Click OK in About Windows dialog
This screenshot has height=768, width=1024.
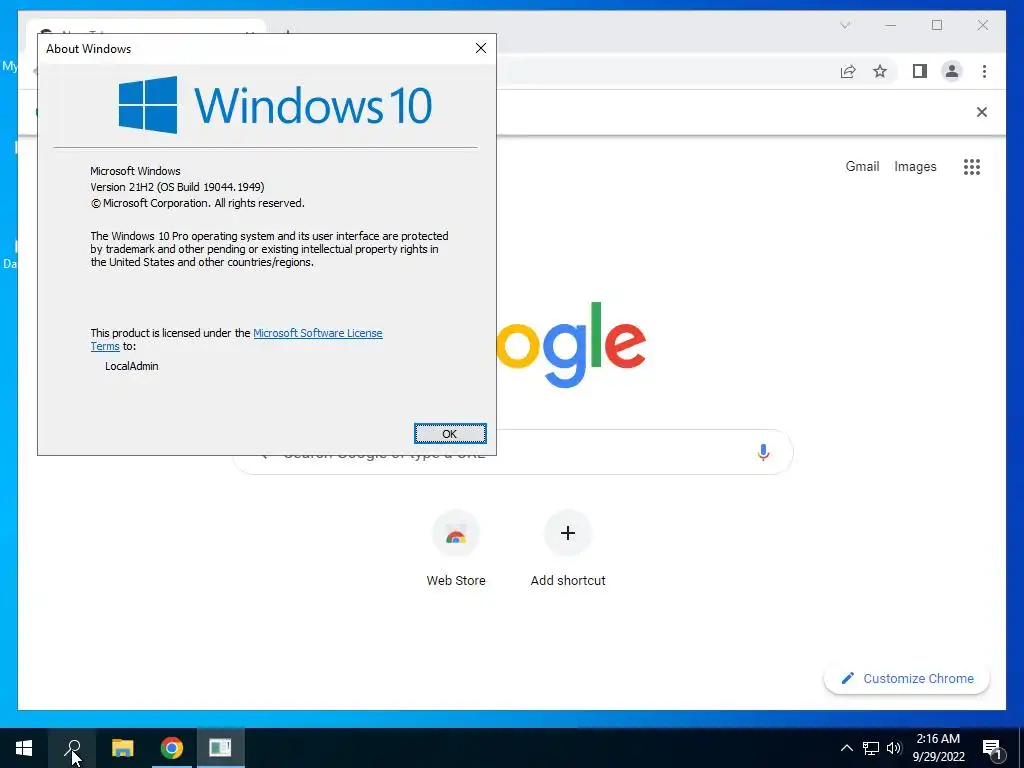[x=450, y=434]
